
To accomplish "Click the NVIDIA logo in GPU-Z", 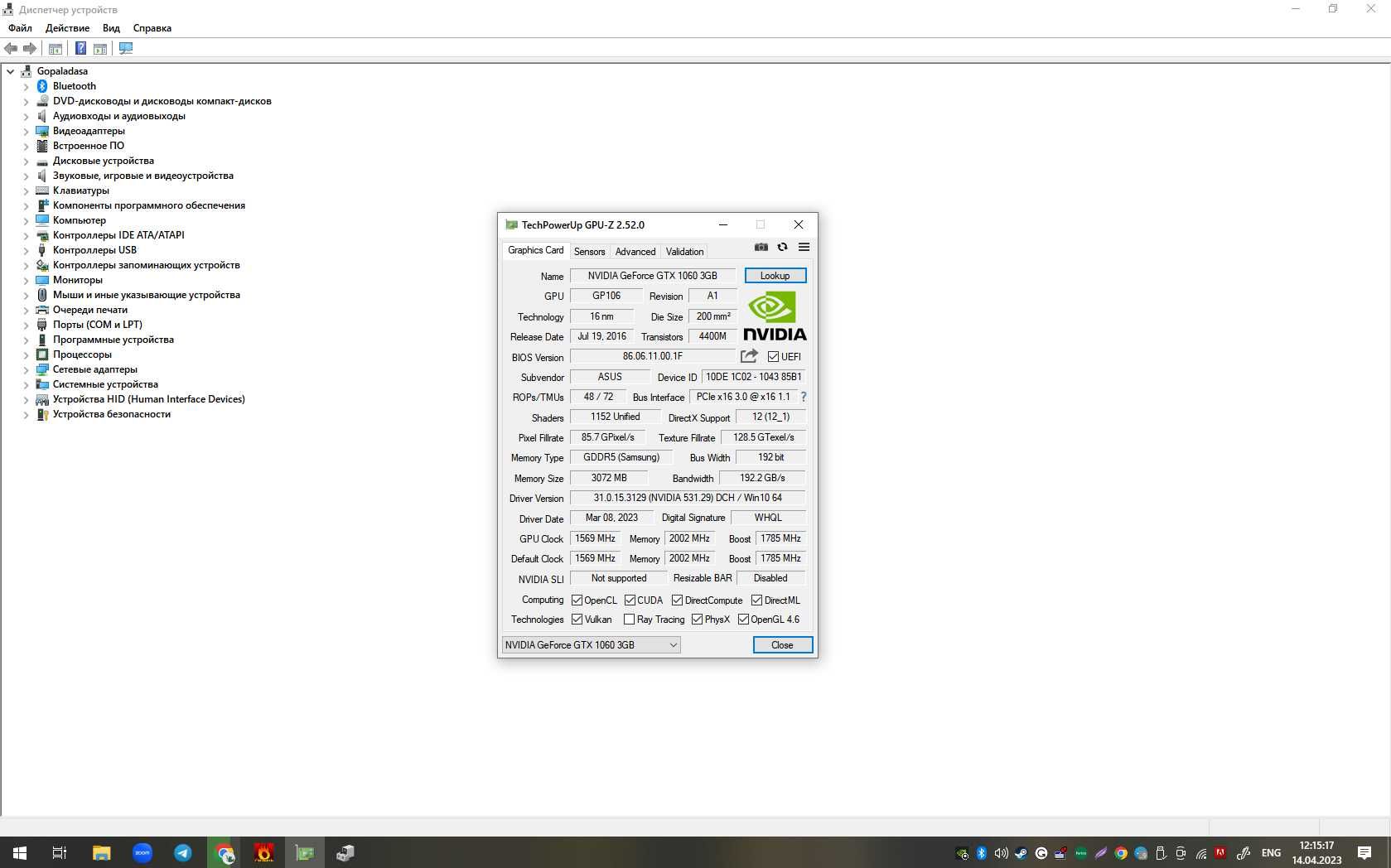I will (775, 316).
